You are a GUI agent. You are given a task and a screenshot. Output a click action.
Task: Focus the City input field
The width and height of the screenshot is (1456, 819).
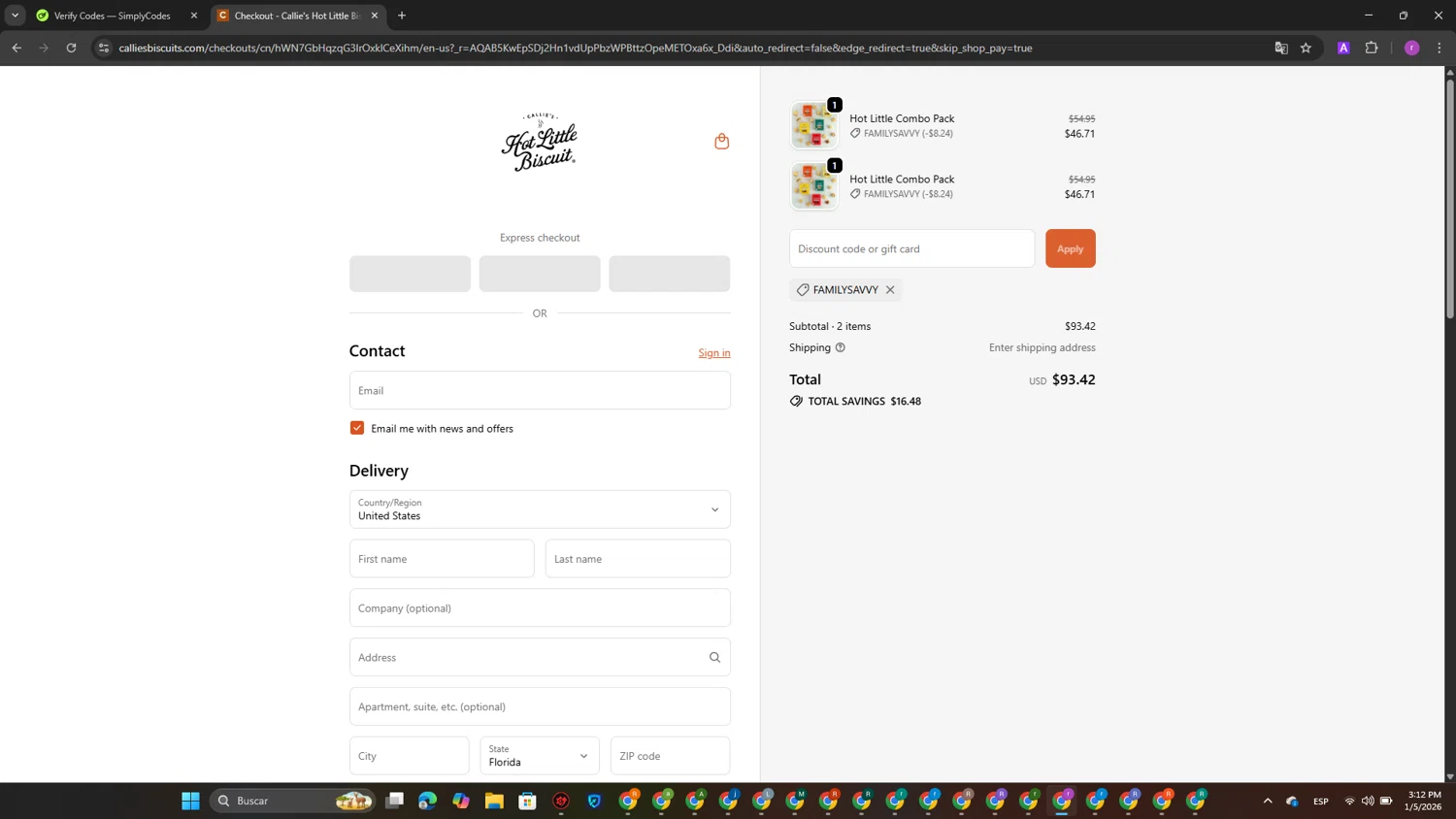coord(410,756)
